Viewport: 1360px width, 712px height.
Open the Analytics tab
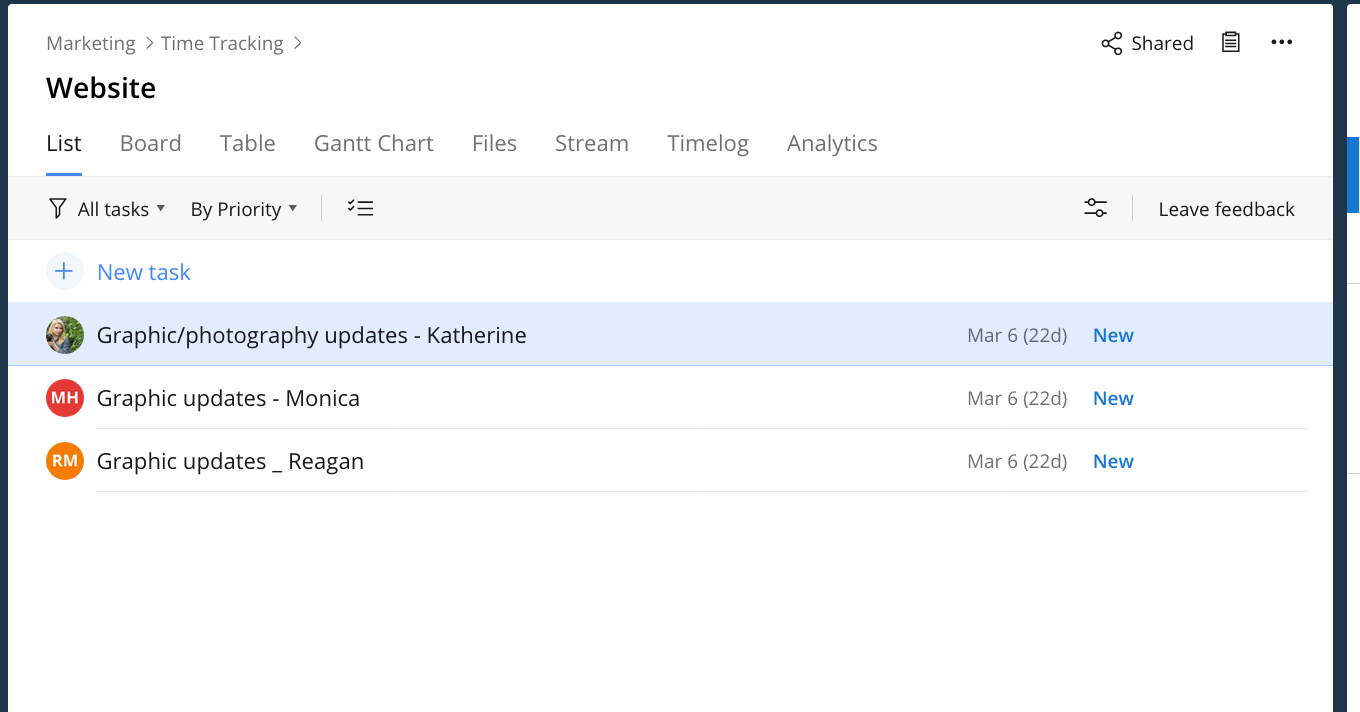832,143
